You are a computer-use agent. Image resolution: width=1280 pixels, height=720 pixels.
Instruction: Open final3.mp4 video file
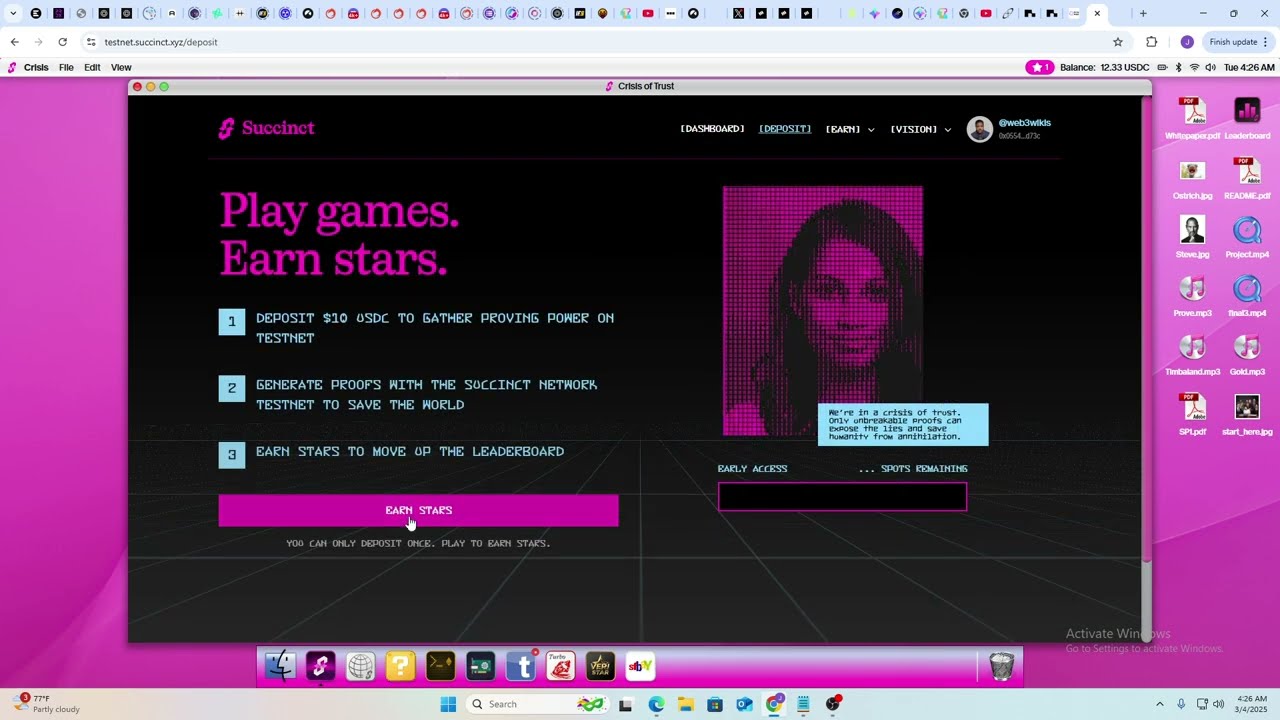pyautogui.click(x=1247, y=296)
